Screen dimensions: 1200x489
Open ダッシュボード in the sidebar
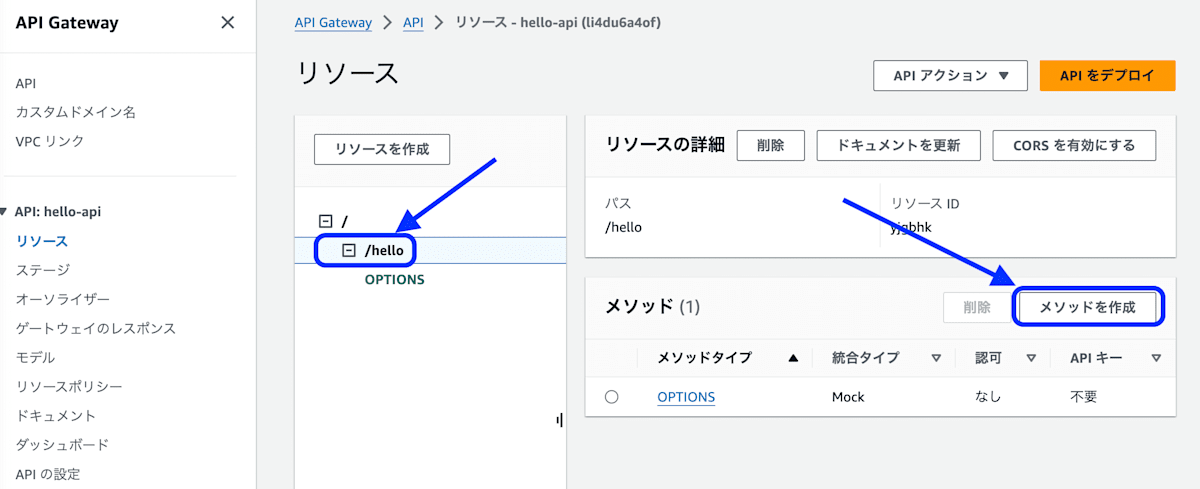(x=63, y=444)
